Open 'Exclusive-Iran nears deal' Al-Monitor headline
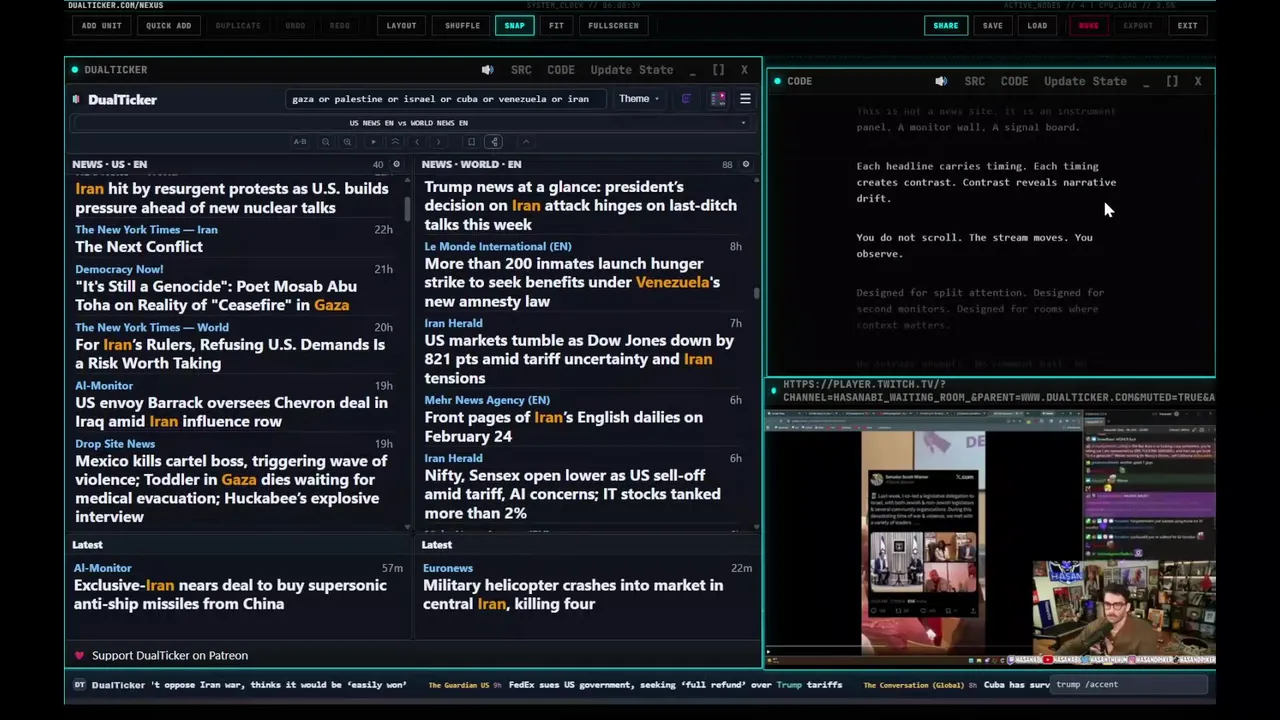This screenshot has width=1280, height=720. tap(230, 595)
